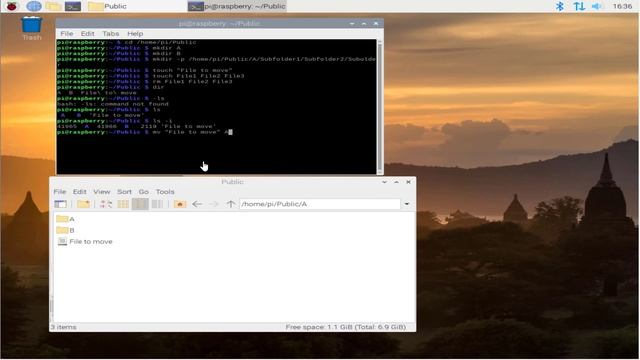This screenshot has height=360, width=640.
Task: Select folder B in the file list
Action: click(x=65, y=230)
